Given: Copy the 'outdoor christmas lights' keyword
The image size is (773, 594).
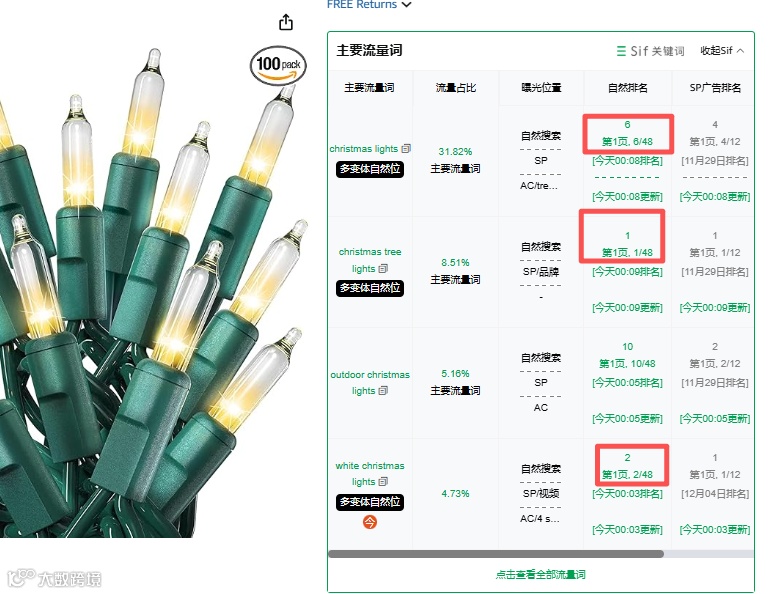Looking at the screenshot, I should click(x=383, y=390).
